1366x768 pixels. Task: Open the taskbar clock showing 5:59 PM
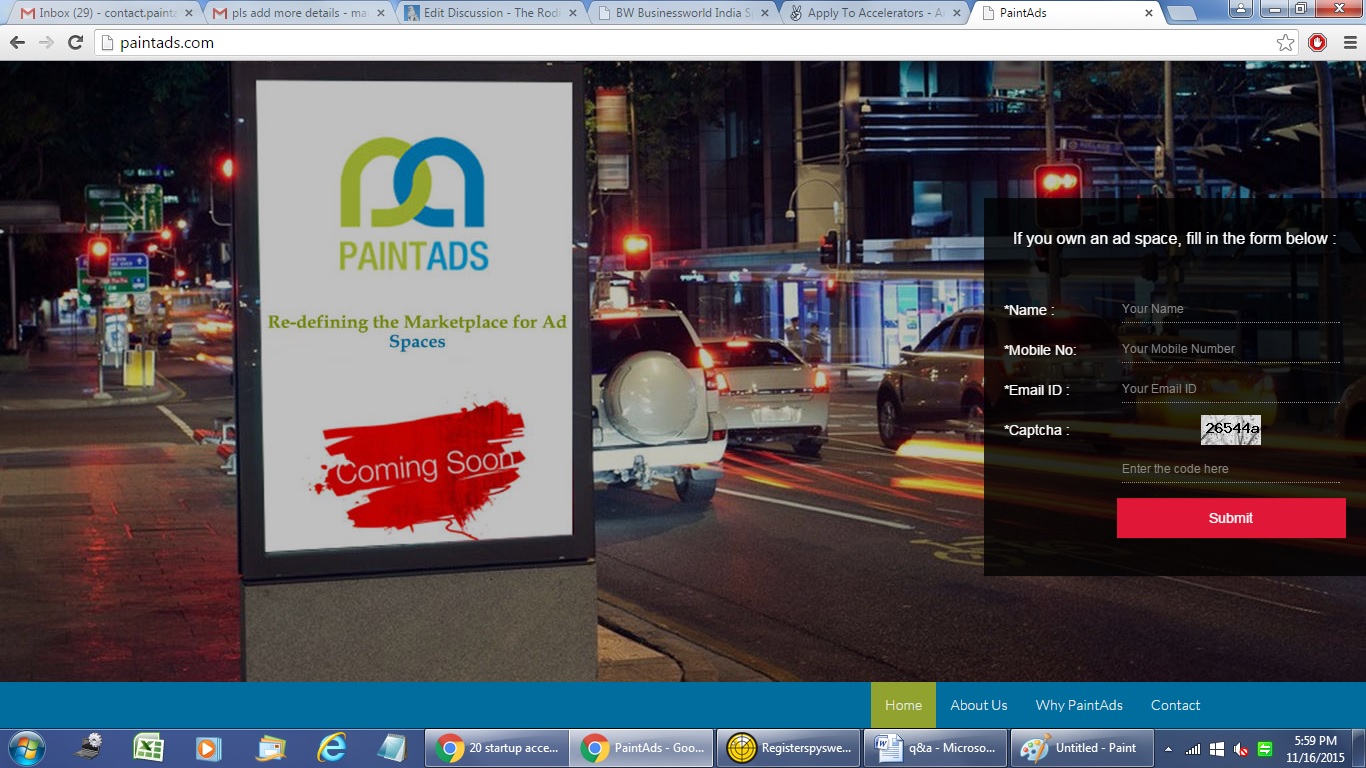coord(1315,749)
